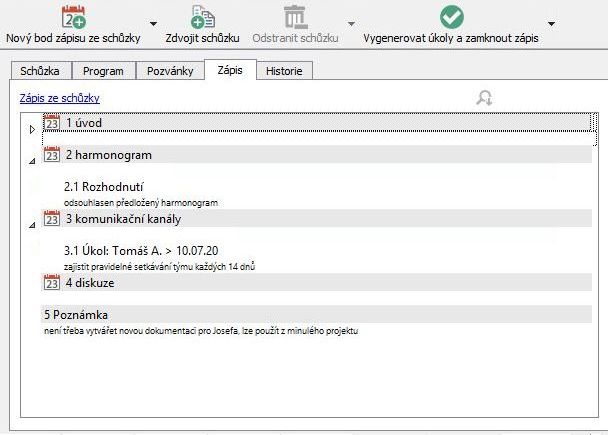Collapse the 3 komunikační kanály section
The image size is (608, 435).
pos(32,225)
